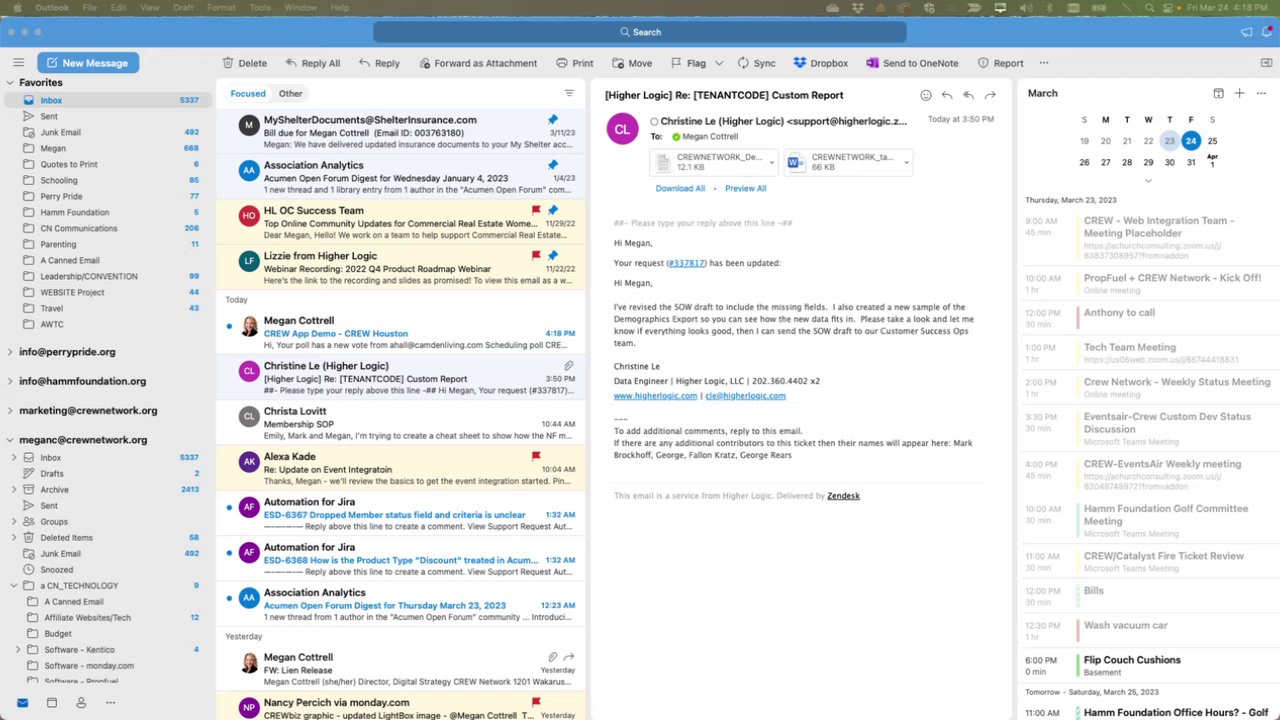Select the Other tab

click(x=291, y=93)
